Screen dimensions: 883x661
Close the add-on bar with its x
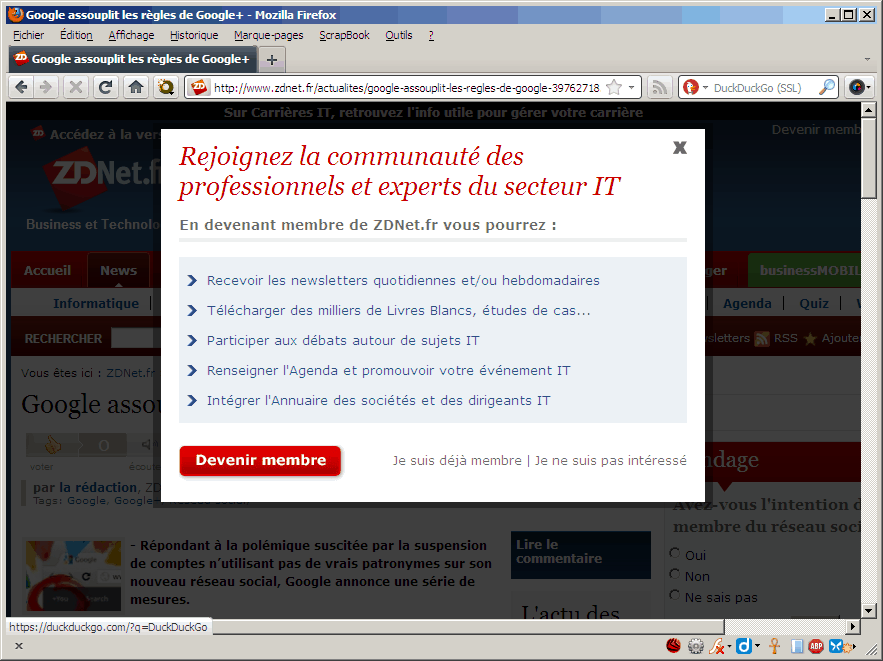click(x=19, y=646)
